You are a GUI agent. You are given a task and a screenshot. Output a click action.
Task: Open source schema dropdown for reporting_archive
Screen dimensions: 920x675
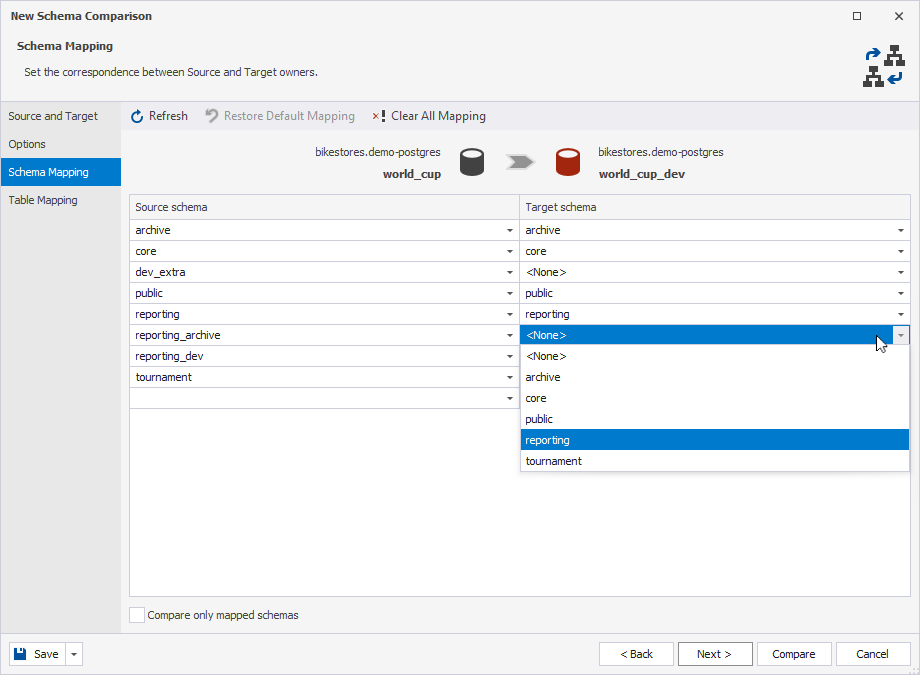click(510, 336)
